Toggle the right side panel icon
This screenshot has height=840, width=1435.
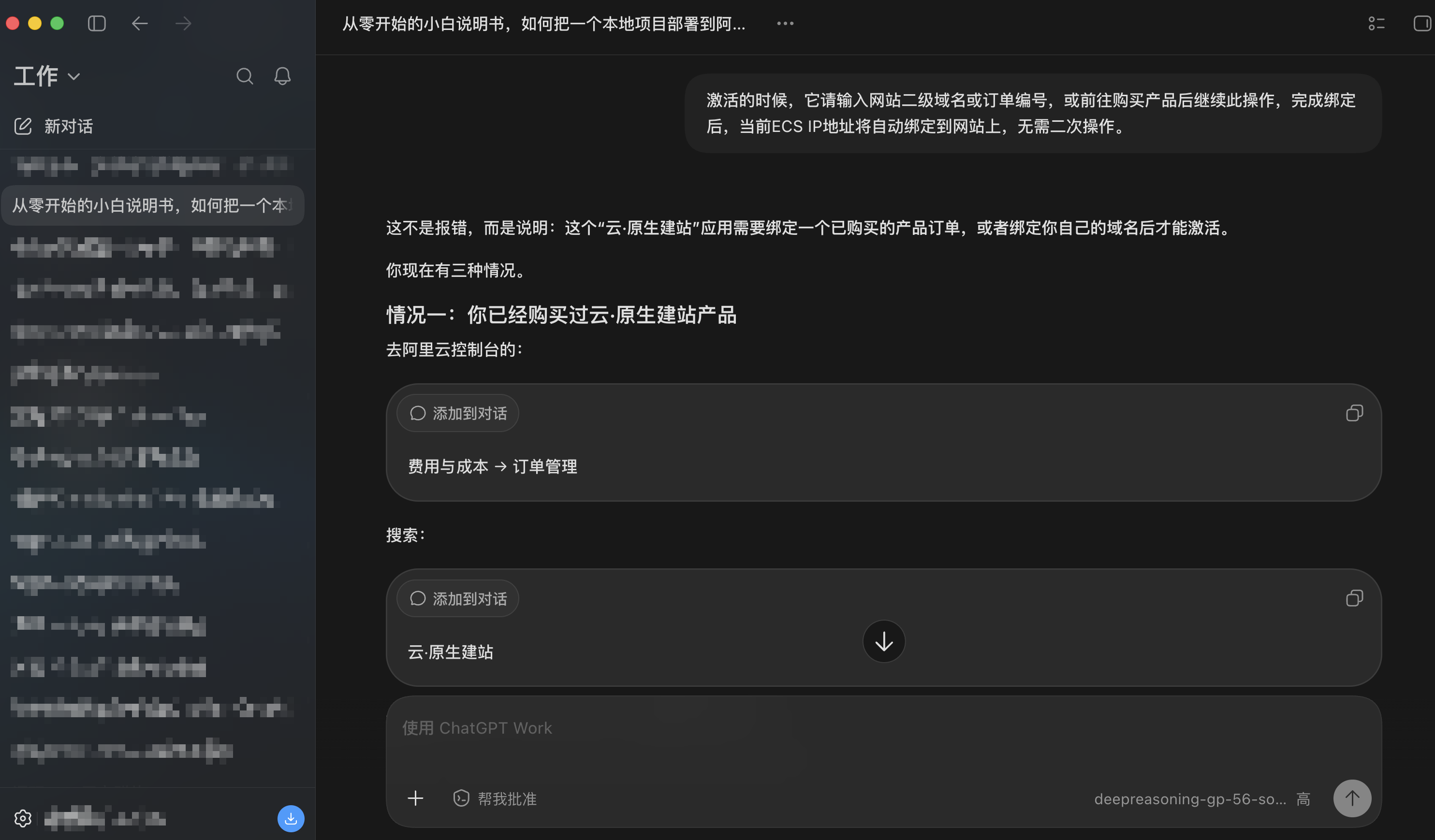pos(1422,23)
